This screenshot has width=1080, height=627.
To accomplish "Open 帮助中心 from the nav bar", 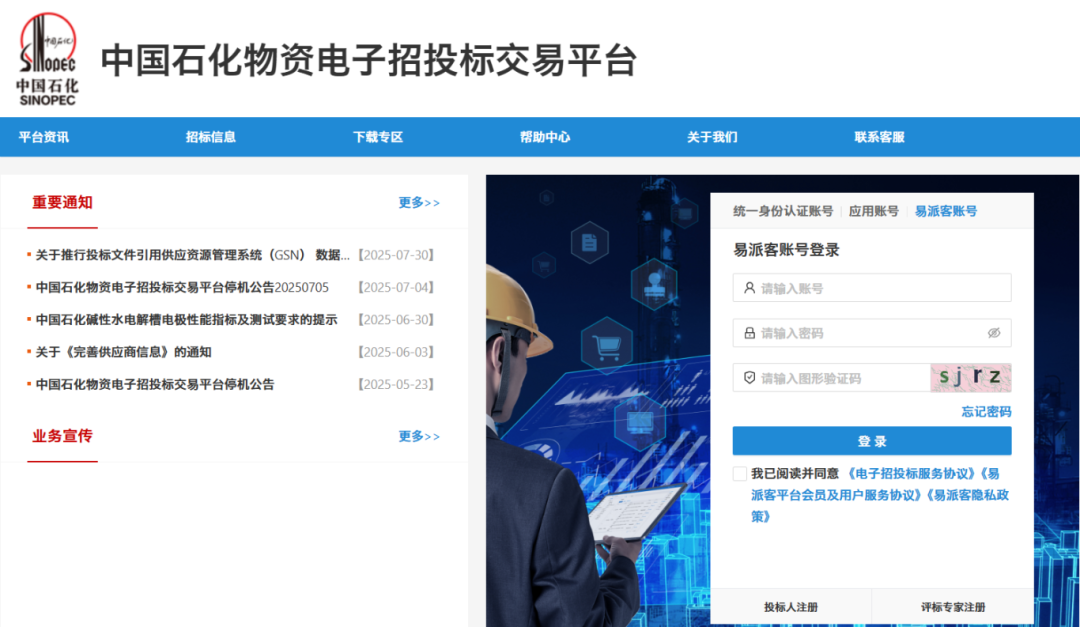I will (x=545, y=137).
